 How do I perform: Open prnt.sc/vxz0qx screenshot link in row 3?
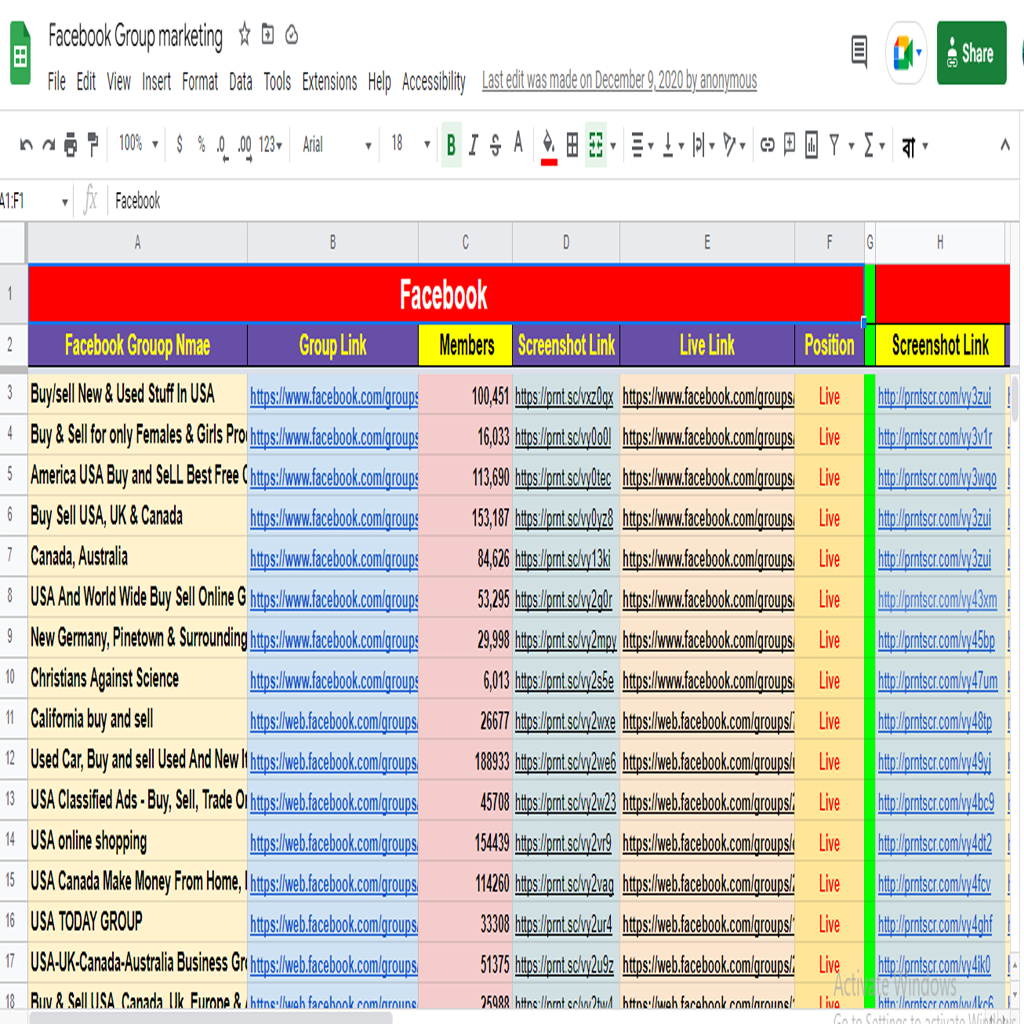(x=564, y=396)
